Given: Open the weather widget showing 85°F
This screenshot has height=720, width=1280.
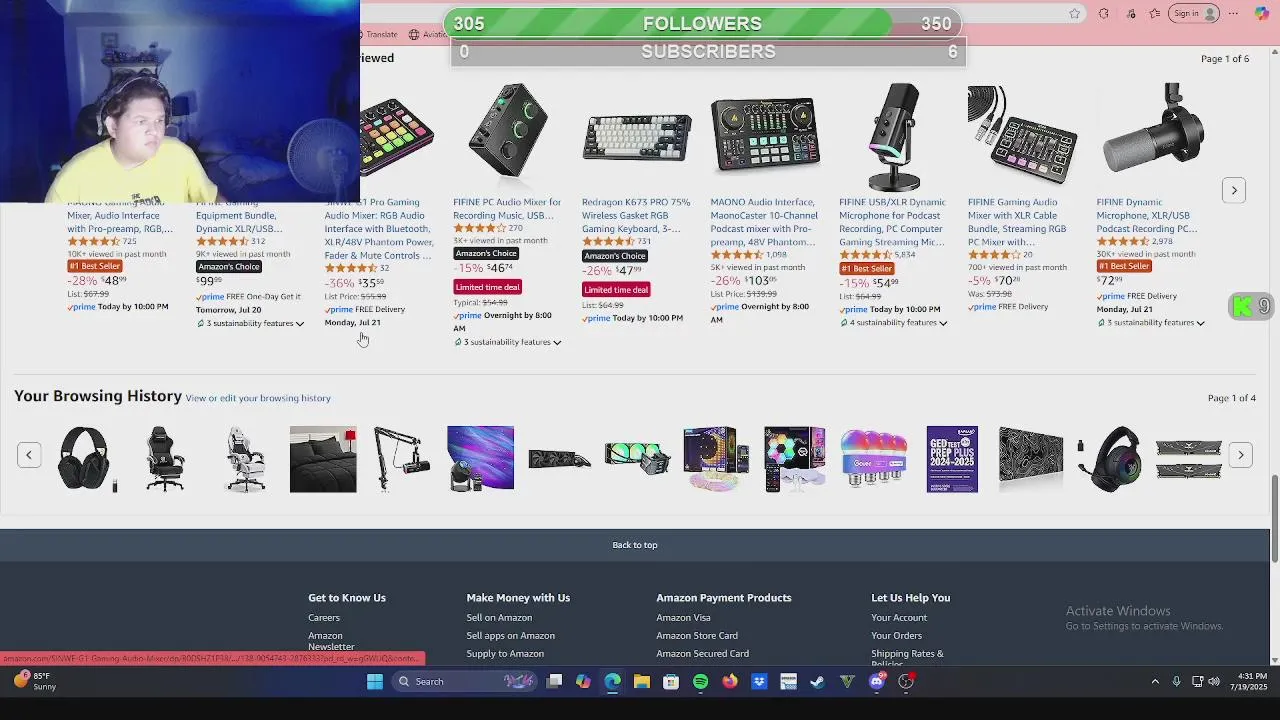Looking at the screenshot, I should pos(35,682).
